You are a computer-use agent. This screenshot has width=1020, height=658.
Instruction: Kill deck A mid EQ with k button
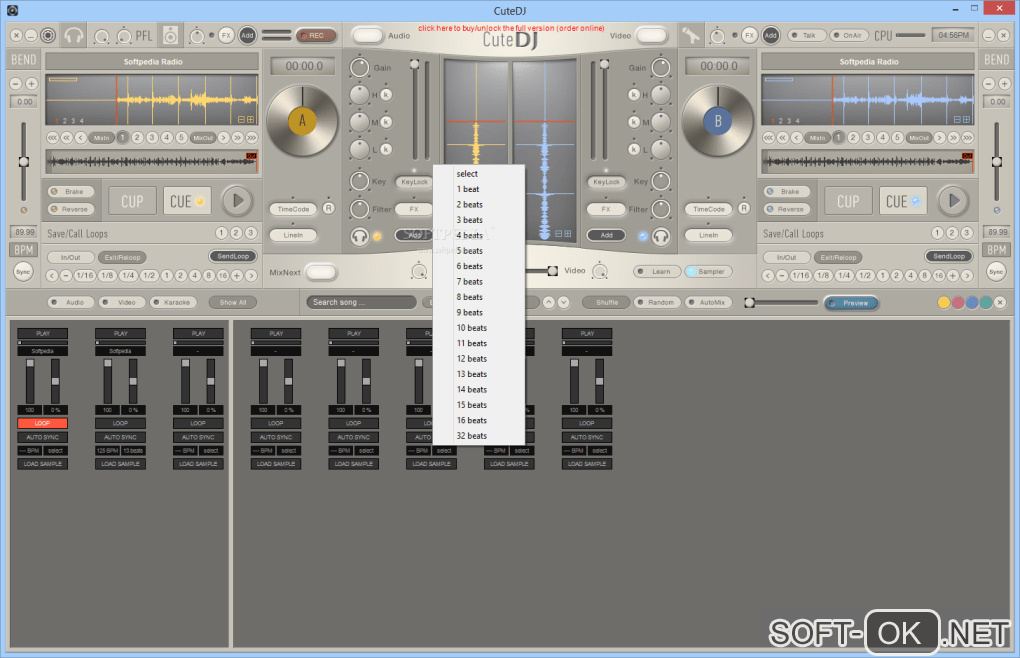click(386, 122)
